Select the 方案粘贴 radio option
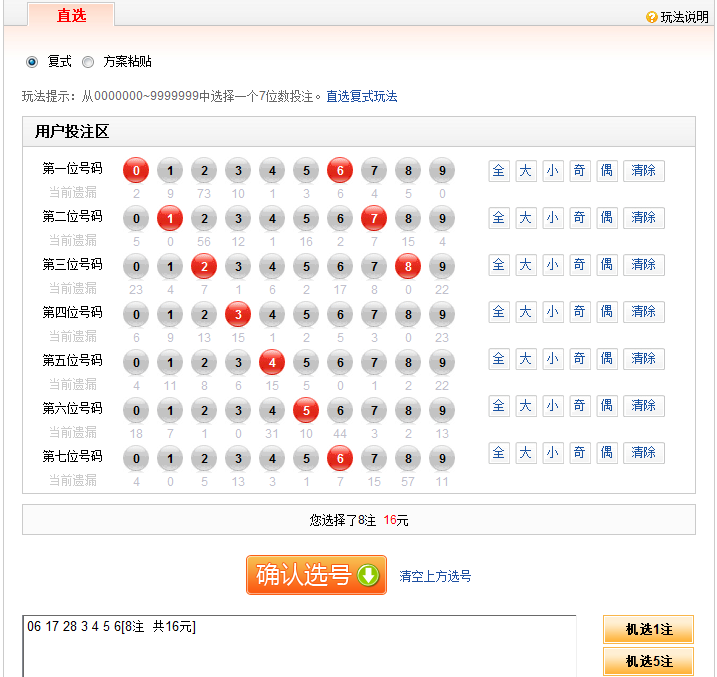The image size is (717, 677). [88, 62]
